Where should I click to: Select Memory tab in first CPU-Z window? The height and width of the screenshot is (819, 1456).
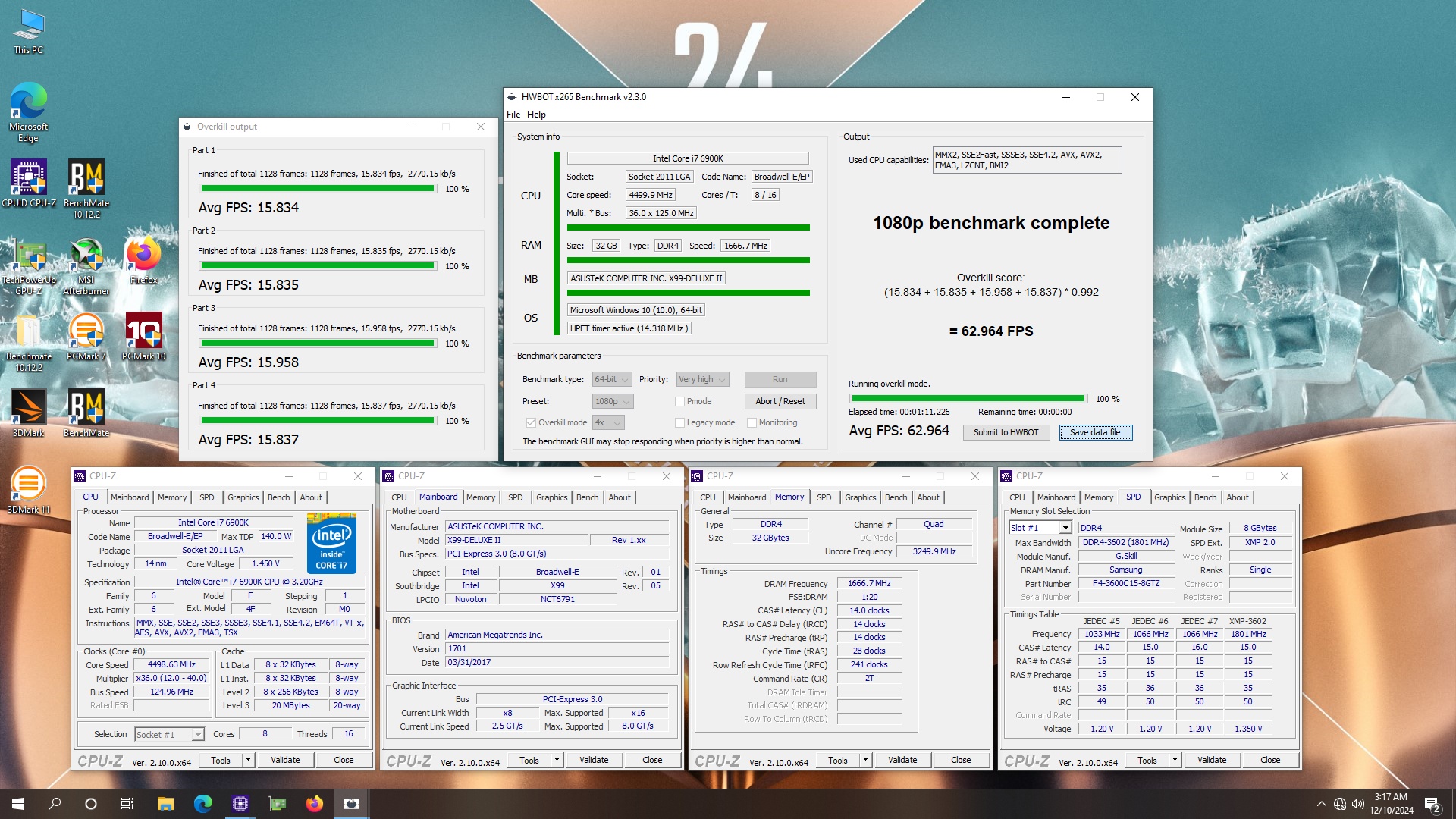pyautogui.click(x=172, y=497)
